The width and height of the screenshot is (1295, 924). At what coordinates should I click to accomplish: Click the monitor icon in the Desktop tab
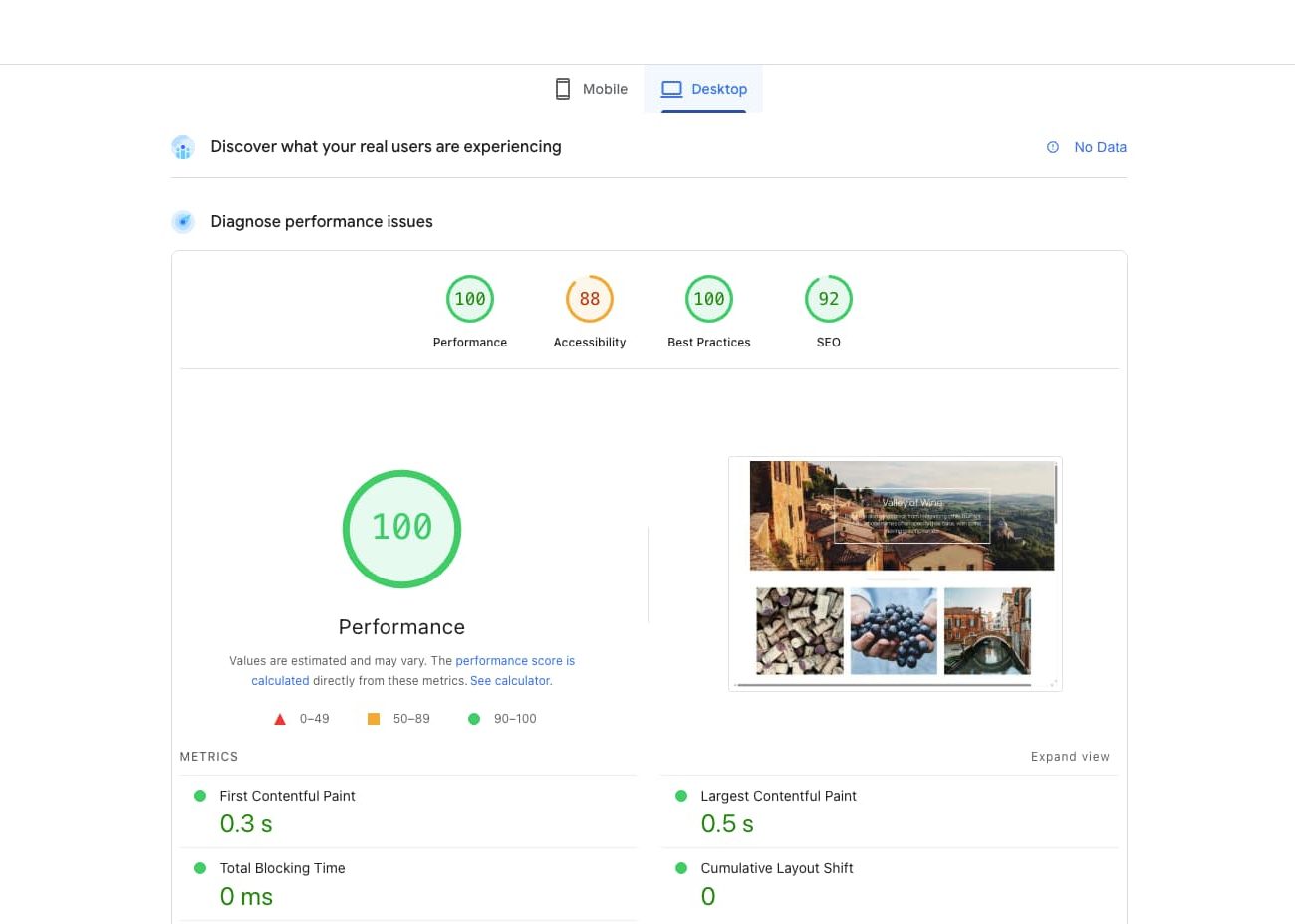pos(672,89)
